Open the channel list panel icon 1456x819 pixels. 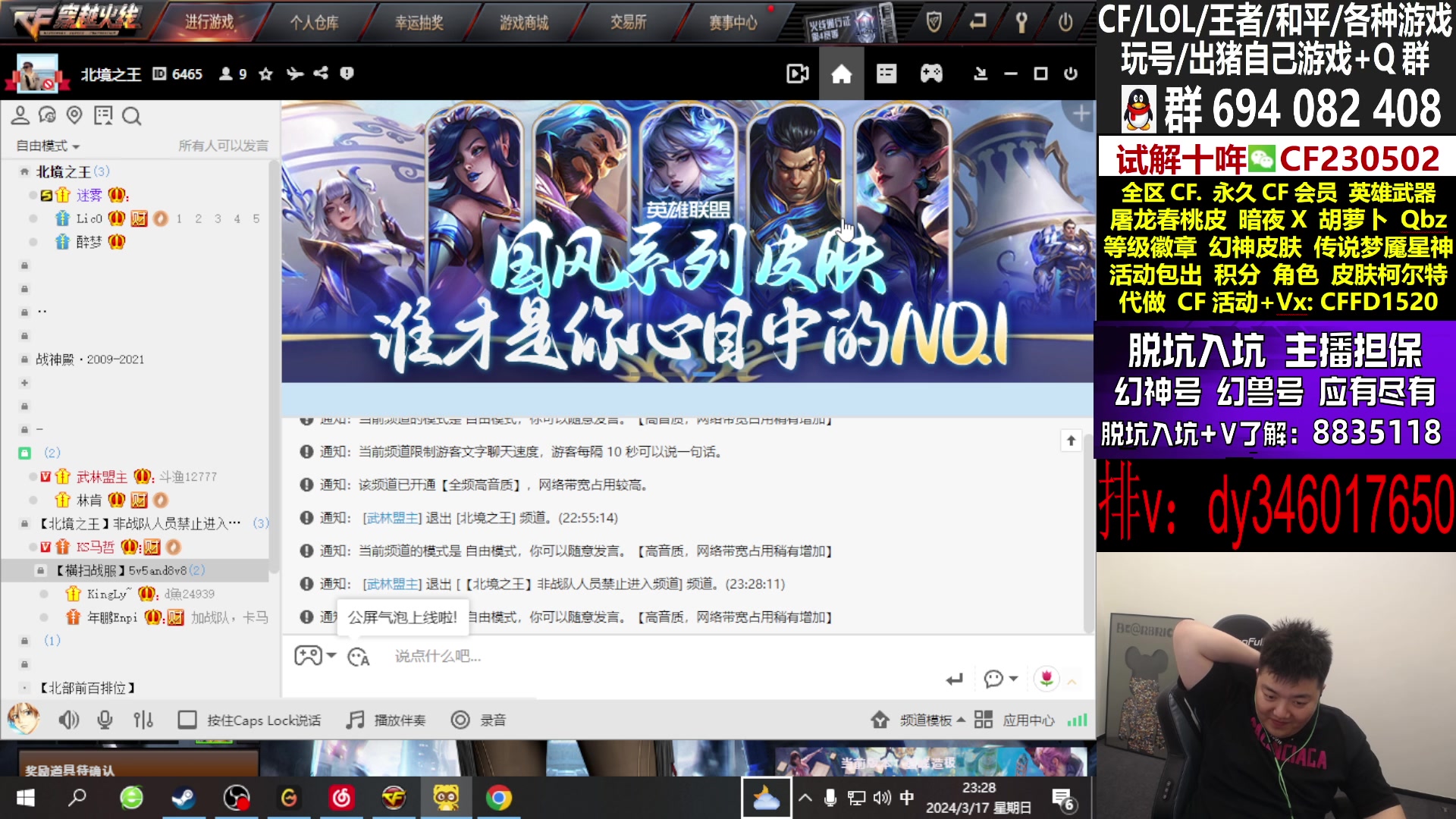(x=886, y=74)
